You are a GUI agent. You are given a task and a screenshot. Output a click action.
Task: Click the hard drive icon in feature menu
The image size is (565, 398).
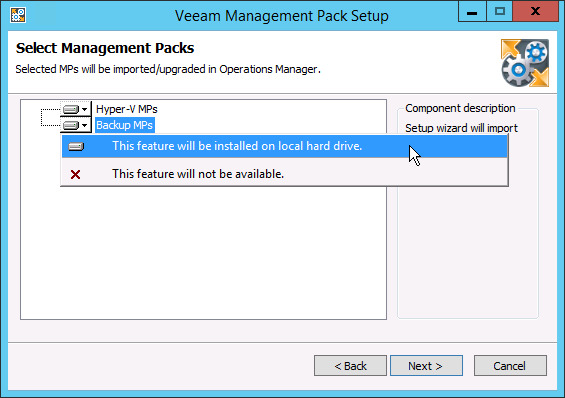pyautogui.click(x=76, y=147)
